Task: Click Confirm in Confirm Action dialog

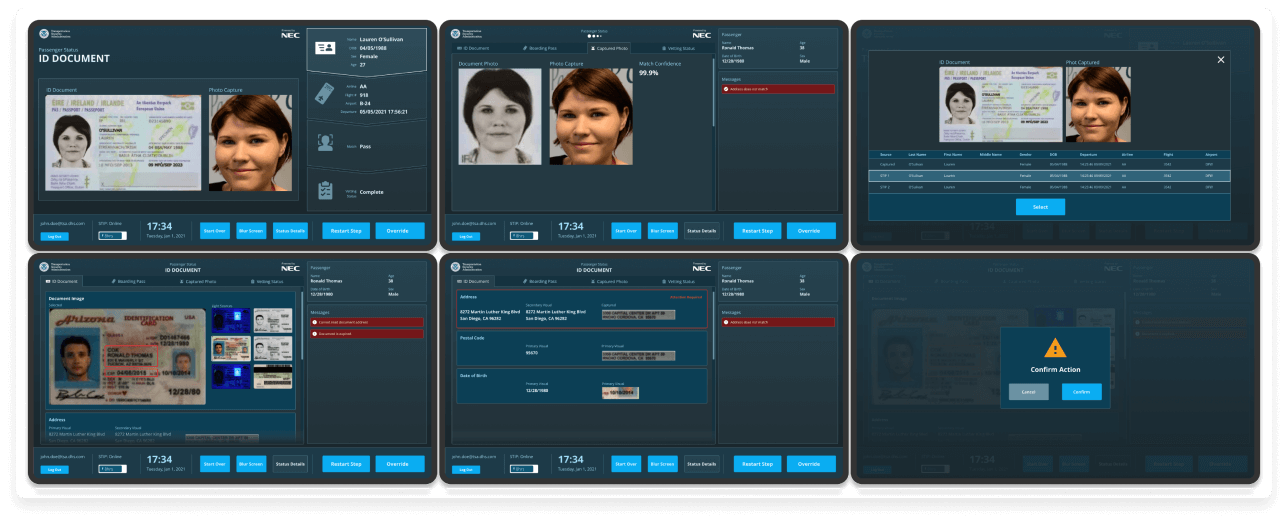Action: [x=1081, y=392]
